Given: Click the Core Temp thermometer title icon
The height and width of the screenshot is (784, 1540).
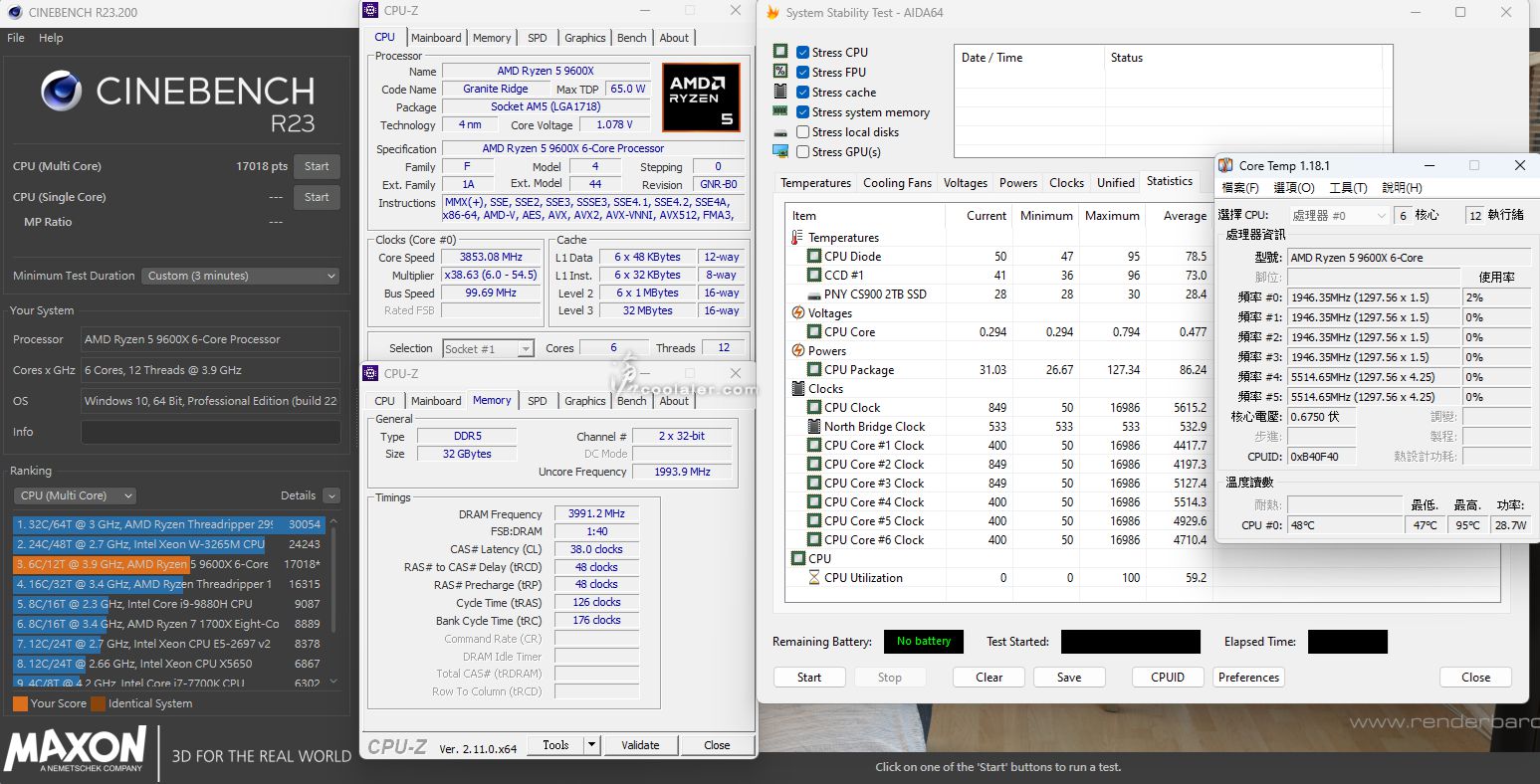Looking at the screenshot, I should point(1226,165).
